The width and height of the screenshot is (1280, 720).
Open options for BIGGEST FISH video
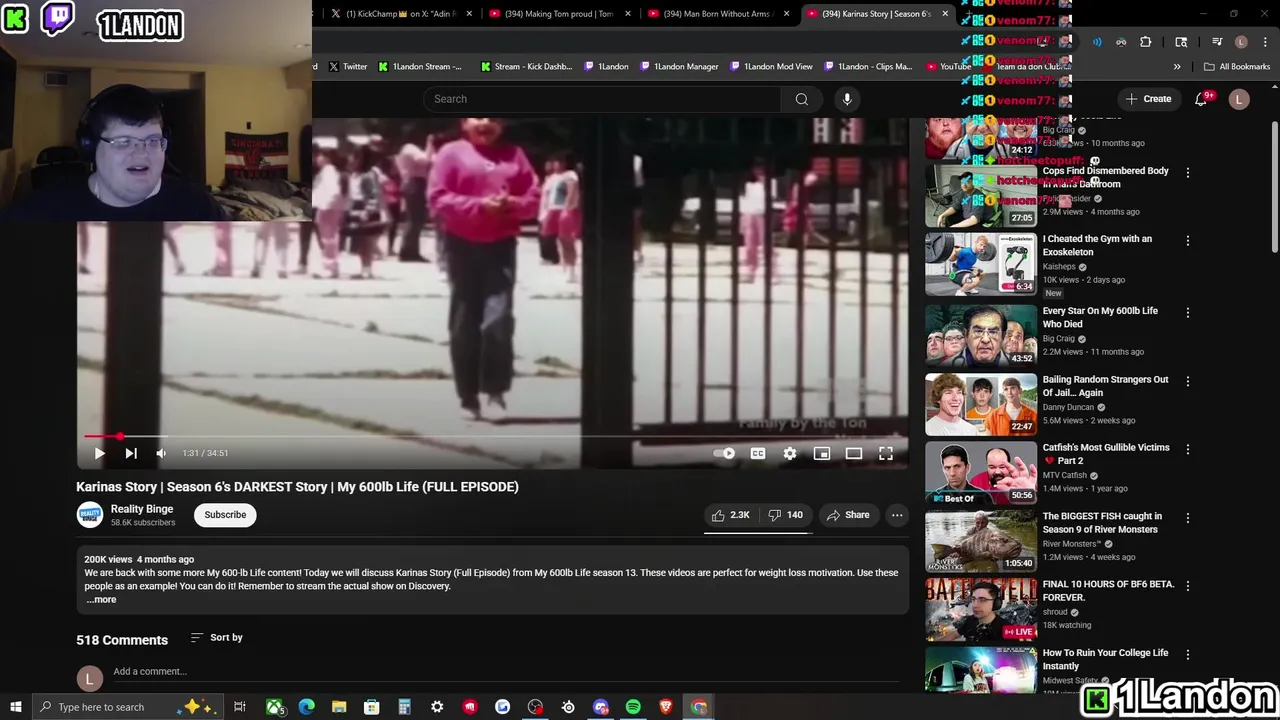1188,518
